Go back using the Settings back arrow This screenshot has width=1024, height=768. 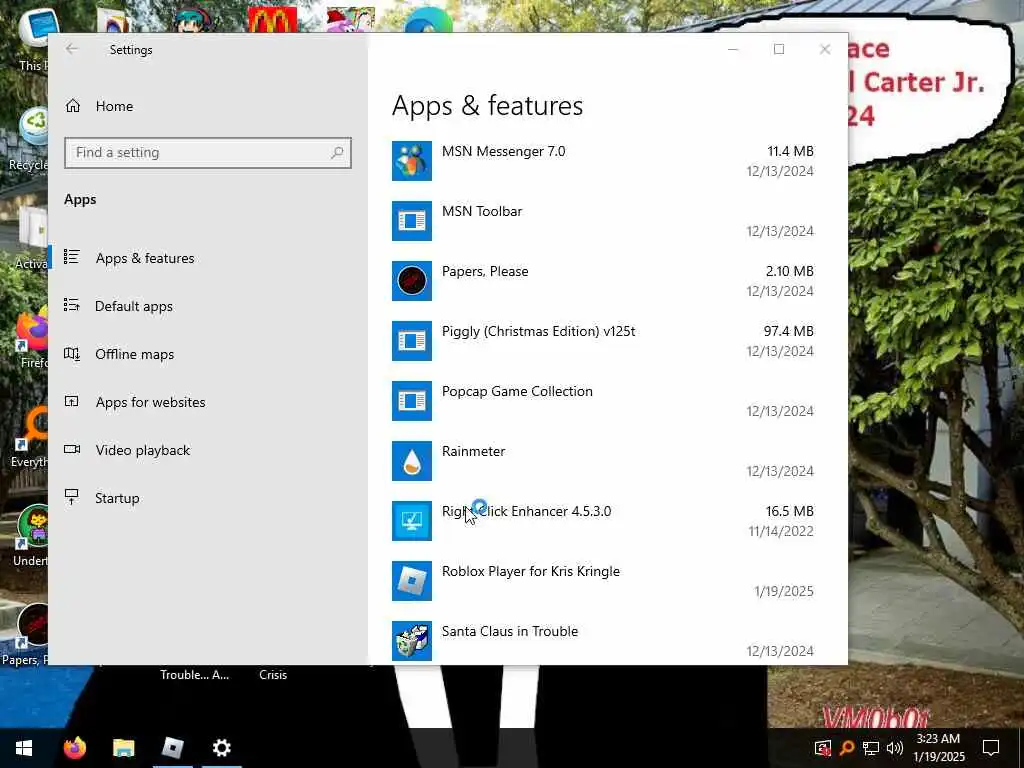(x=72, y=49)
